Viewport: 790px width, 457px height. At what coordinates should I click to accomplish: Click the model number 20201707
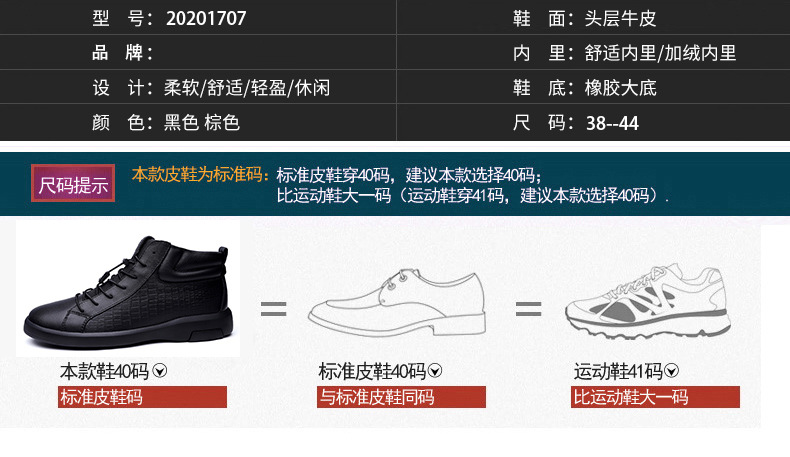[x=206, y=19]
